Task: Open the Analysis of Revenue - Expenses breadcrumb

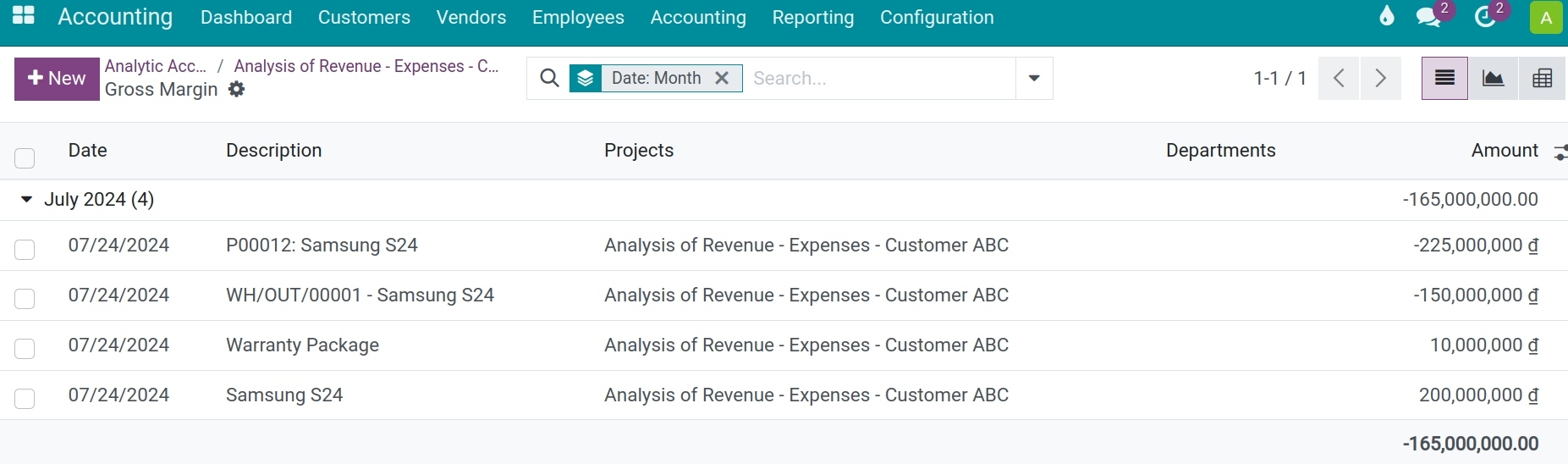Action: [x=366, y=66]
